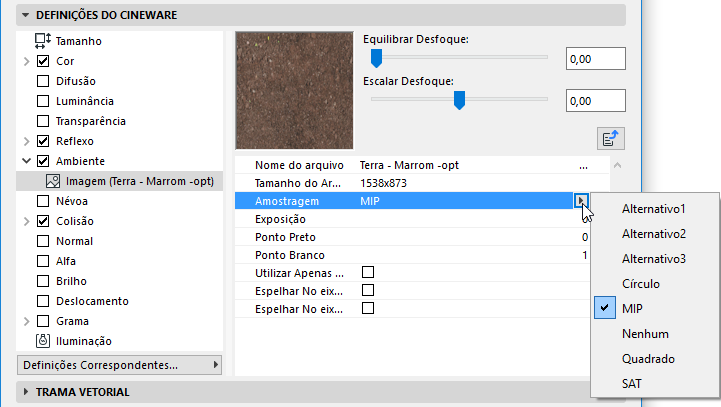Select the Iluminação tree row
721x407 pixels.
pyautogui.click(x=120, y=341)
